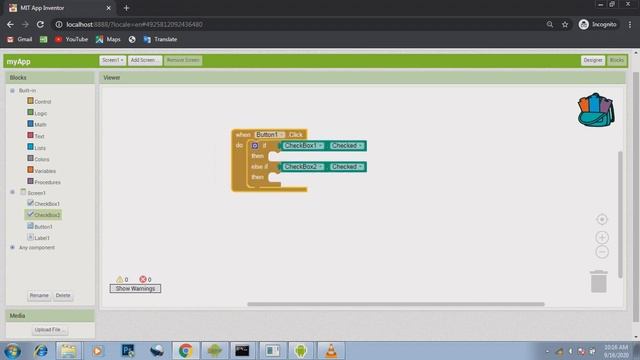Click the Incognito profile indicator
This screenshot has width=640, height=360.
coord(598,24)
